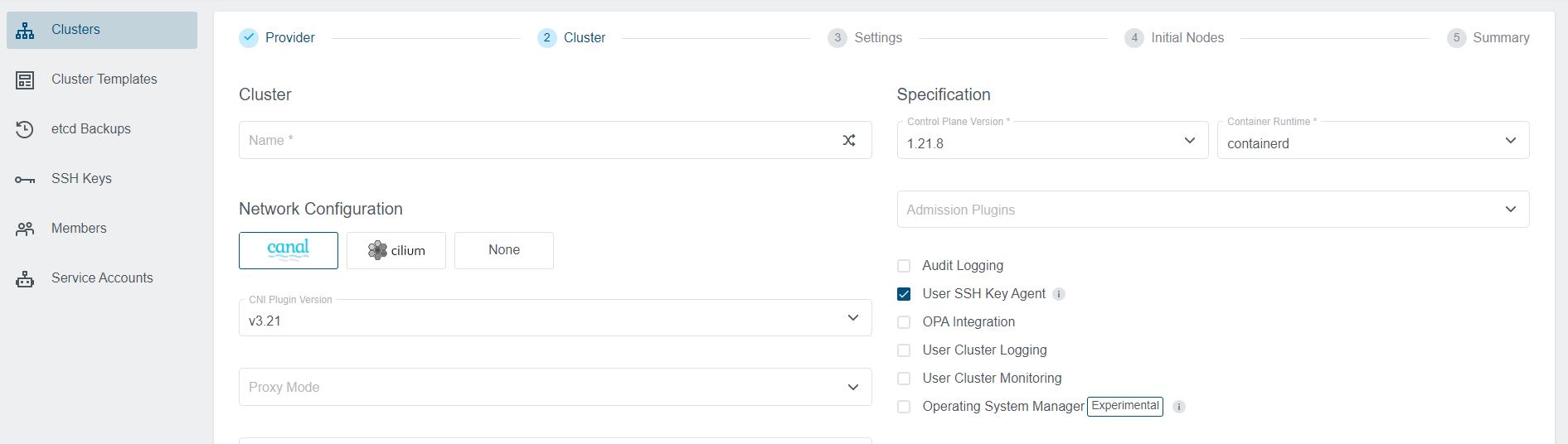Screen dimensions: 1568x444
Task: Click the Experimental badge label
Action: coord(1125,406)
